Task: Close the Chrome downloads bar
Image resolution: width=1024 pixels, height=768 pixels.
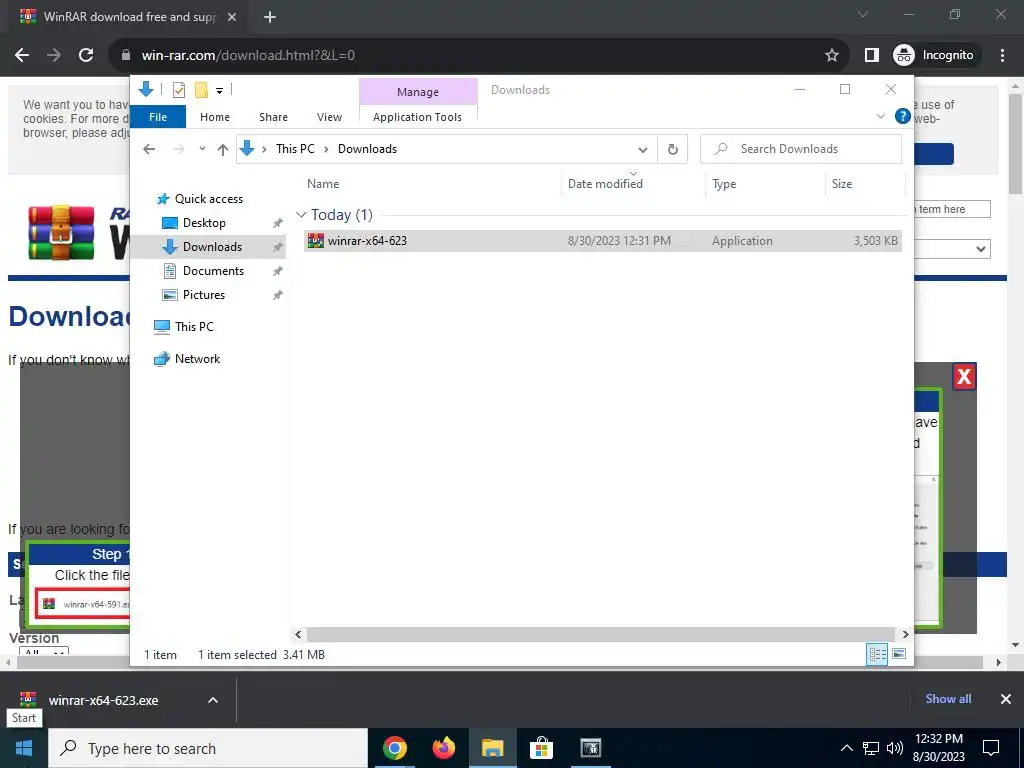Action: (1006, 699)
